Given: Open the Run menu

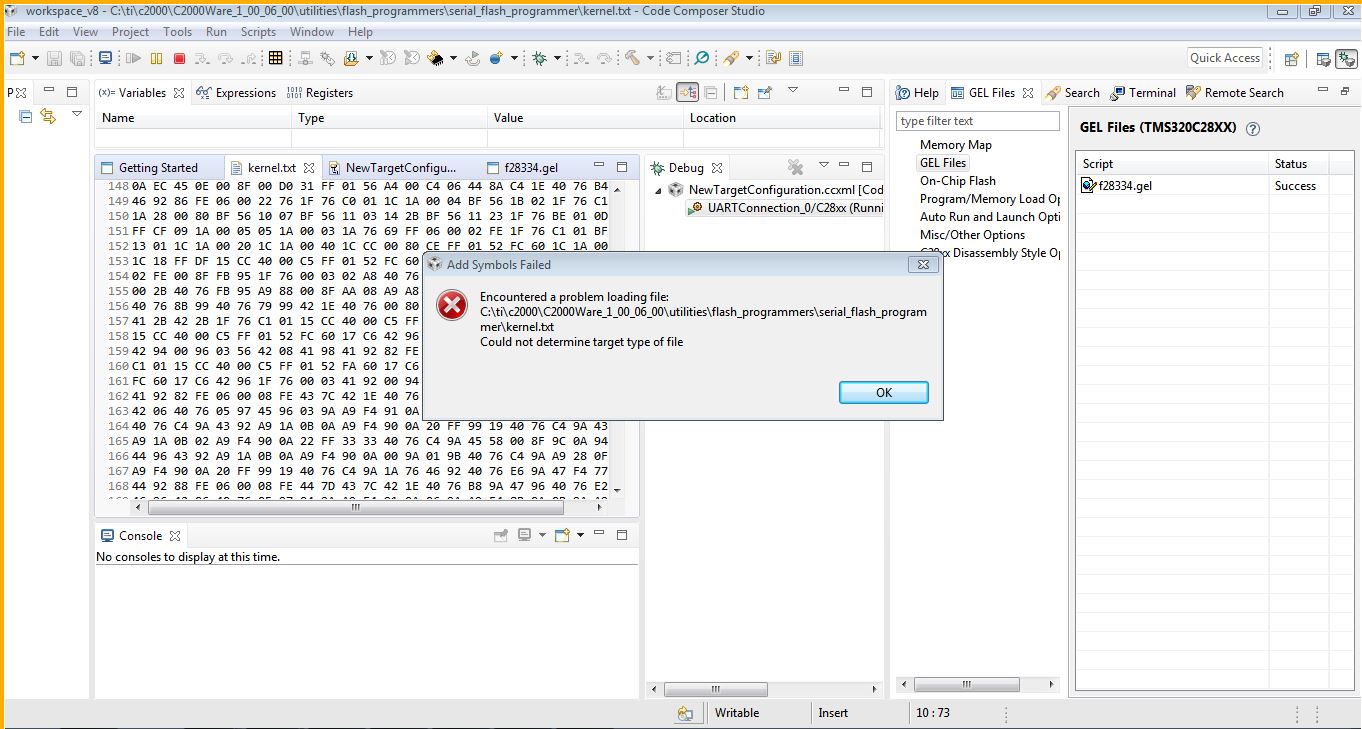Looking at the screenshot, I should 216,31.
